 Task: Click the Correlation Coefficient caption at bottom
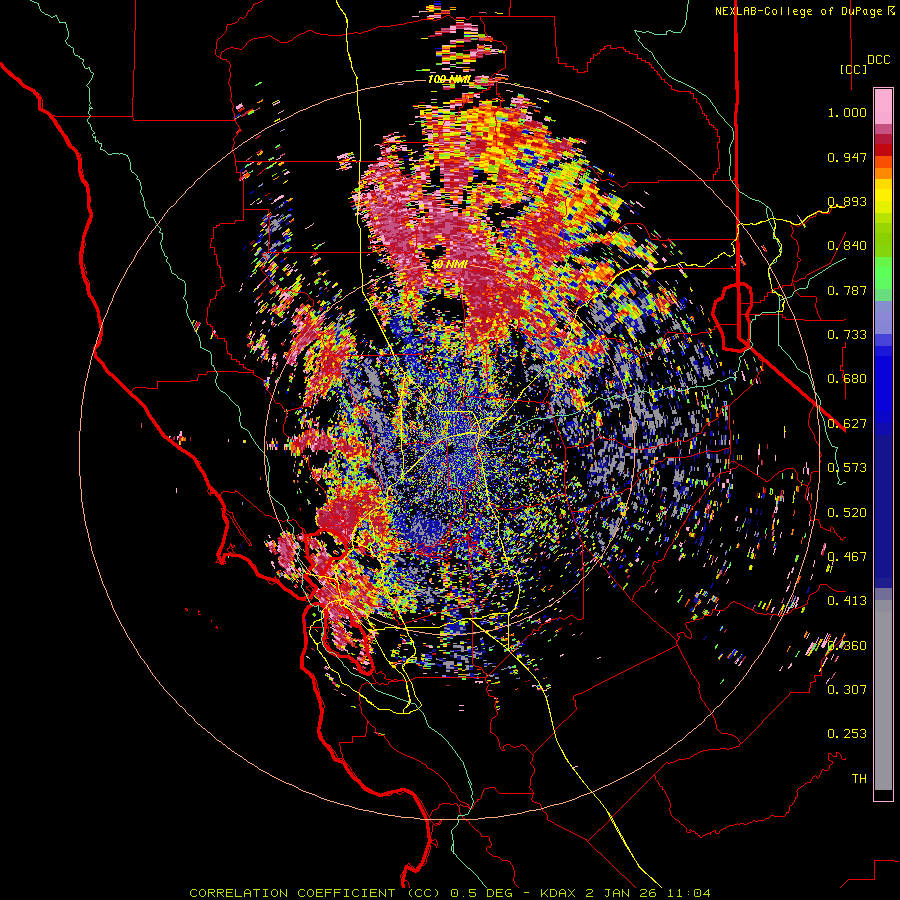(x=450, y=893)
